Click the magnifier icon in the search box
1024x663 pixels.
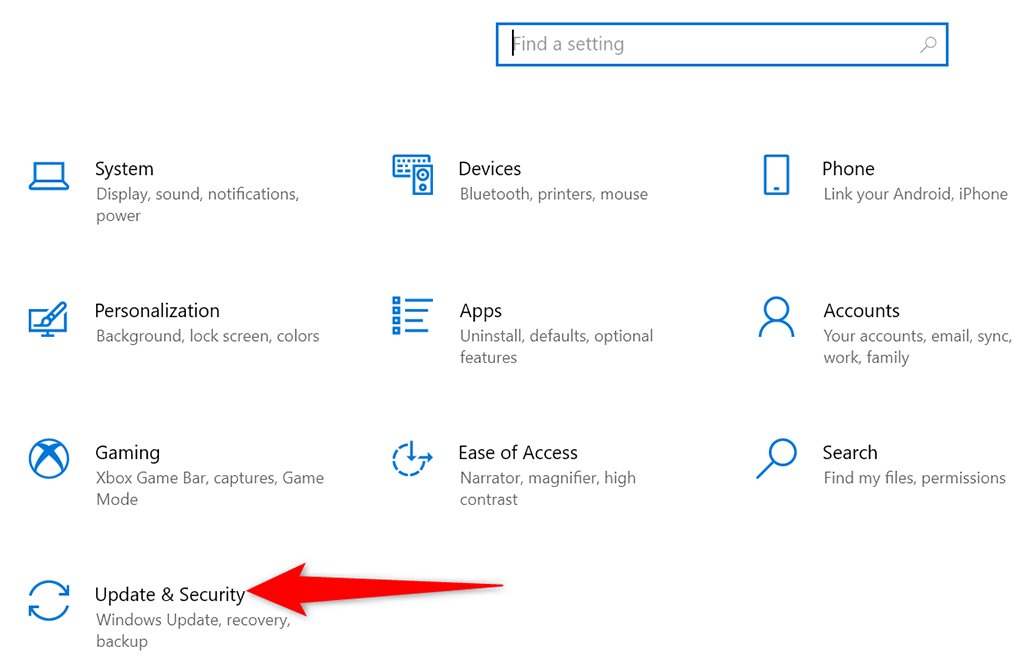point(928,44)
